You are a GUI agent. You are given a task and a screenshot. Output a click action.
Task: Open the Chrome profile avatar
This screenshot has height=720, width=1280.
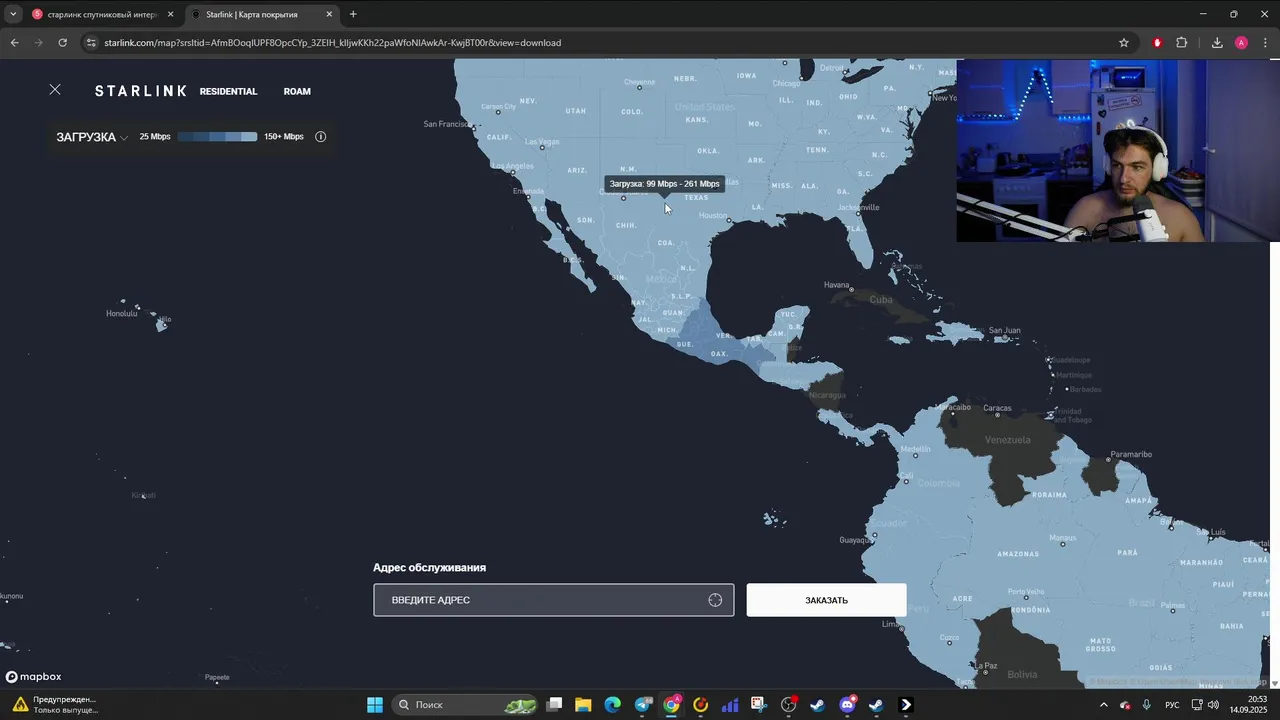click(1241, 43)
